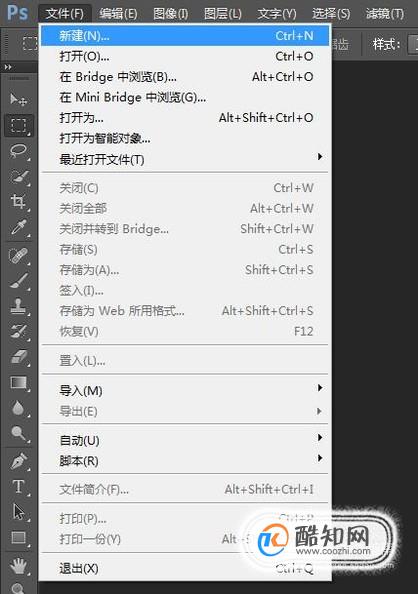Select the Hand tool
Viewport: 418px width, 594px height.
click(18, 566)
